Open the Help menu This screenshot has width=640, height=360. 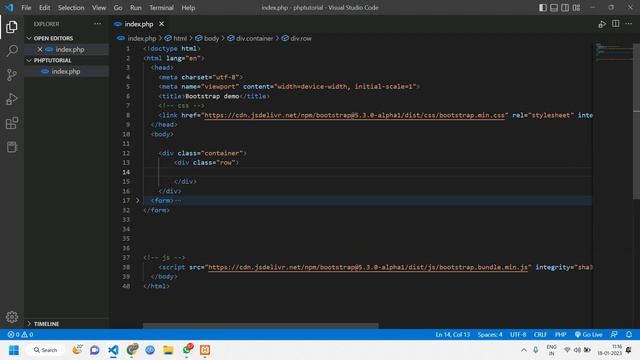188,8
